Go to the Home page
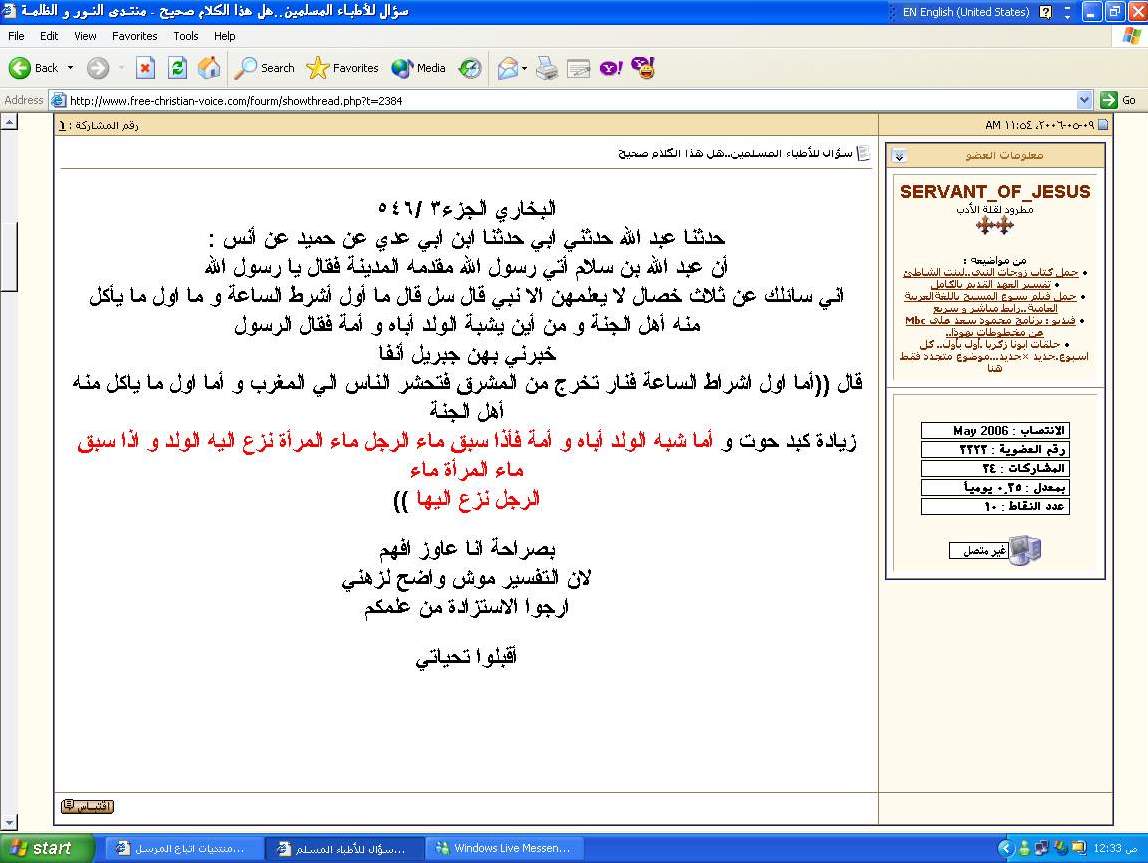The image size is (1148, 863). pyautogui.click(x=209, y=68)
